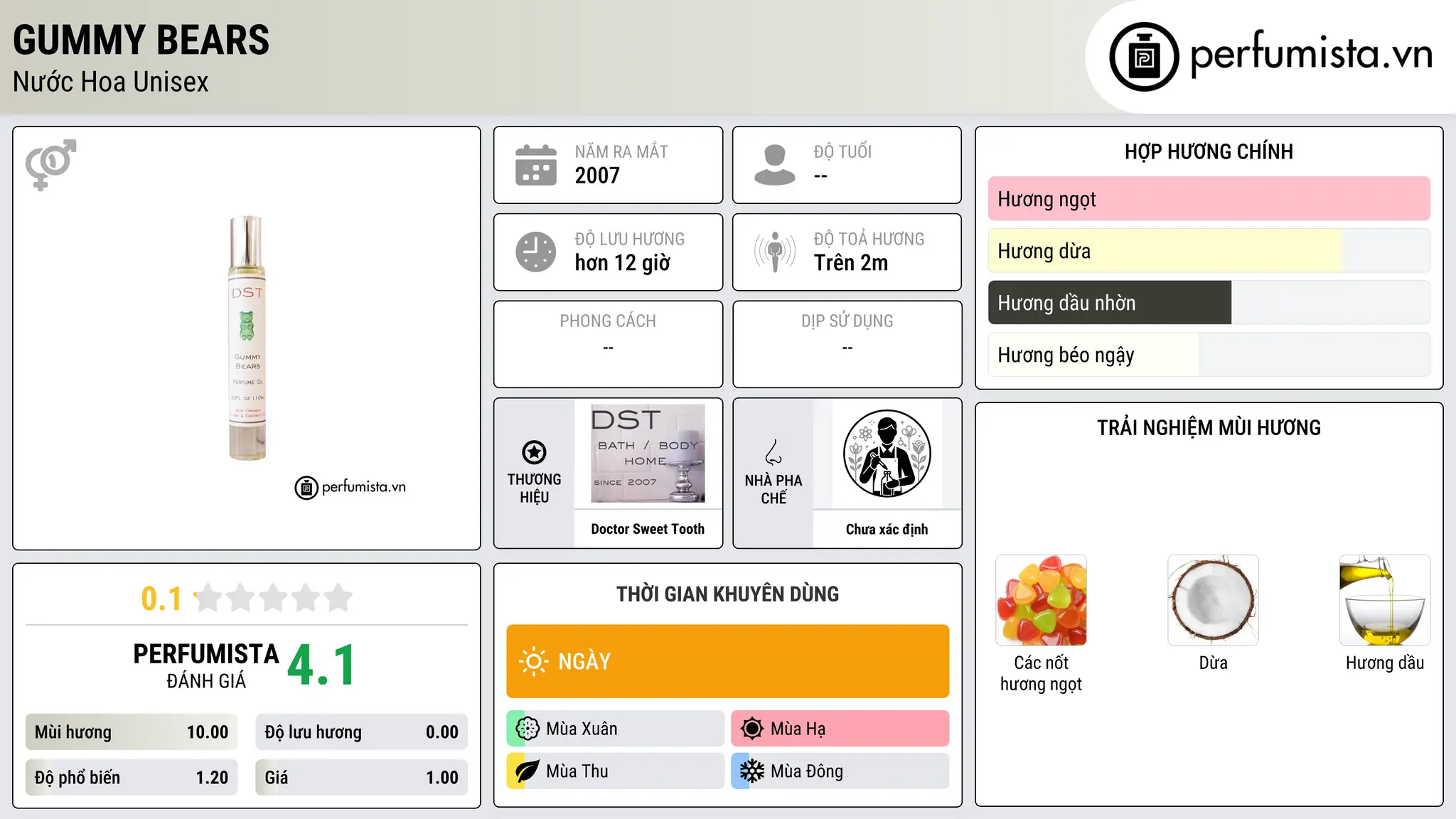Screen dimensions: 1456x819
Task: Click the flower icon for Mùa Xuân
Action: click(x=528, y=729)
